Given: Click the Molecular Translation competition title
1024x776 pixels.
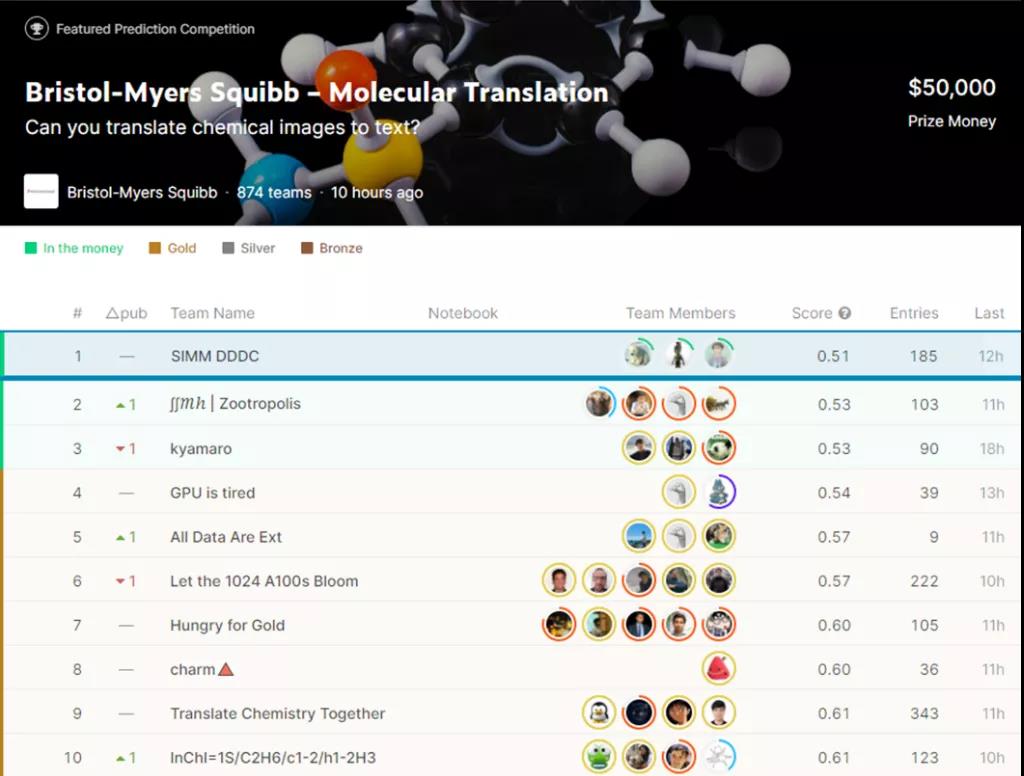Looking at the screenshot, I should [x=317, y=92].
